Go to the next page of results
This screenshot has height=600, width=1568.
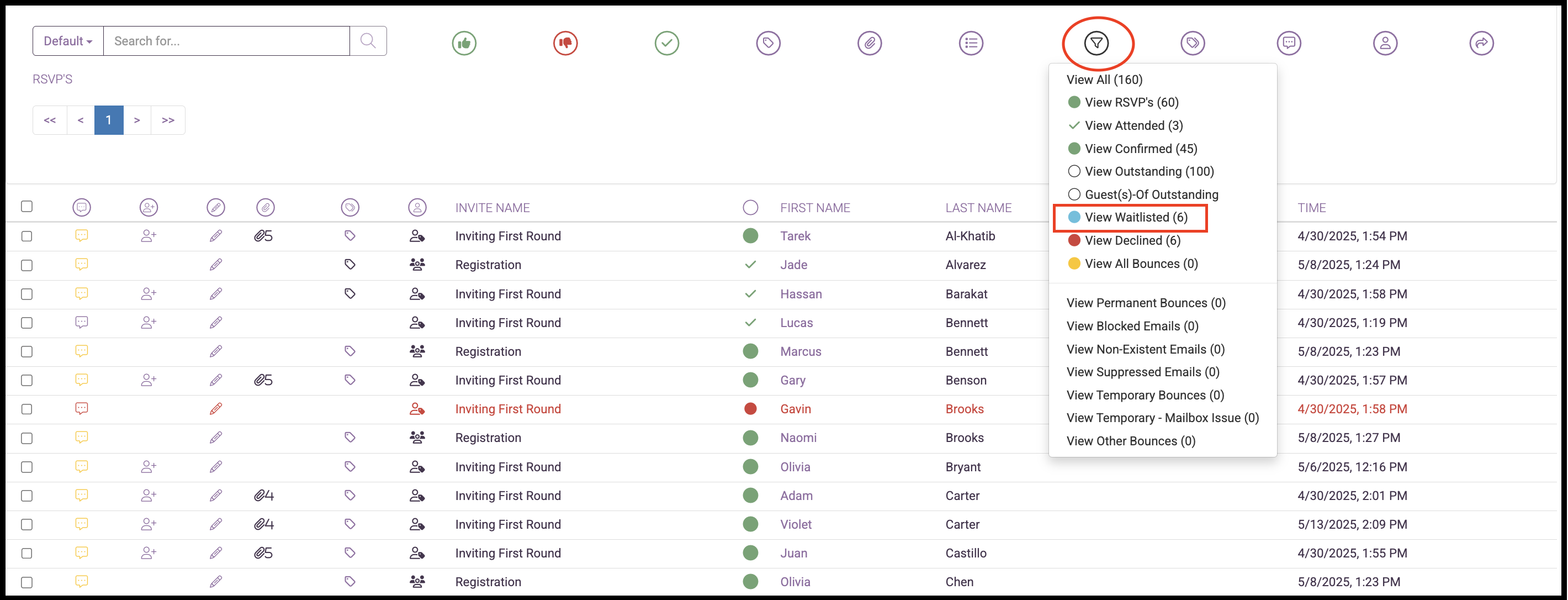click(x=137, y=119)
